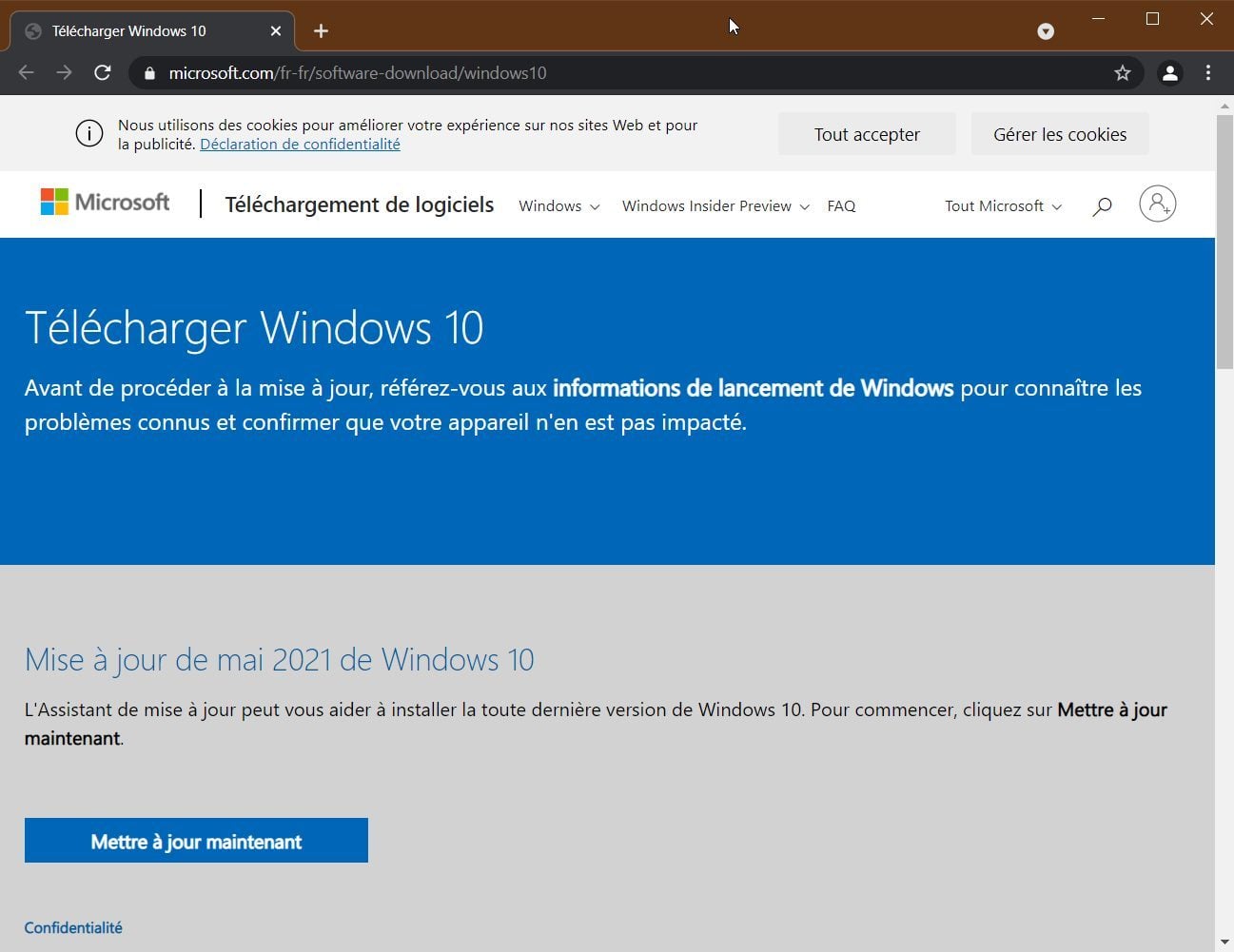Reload the page with refresh icon
This screenshot has width=1234, height=952.
point(103,72)
